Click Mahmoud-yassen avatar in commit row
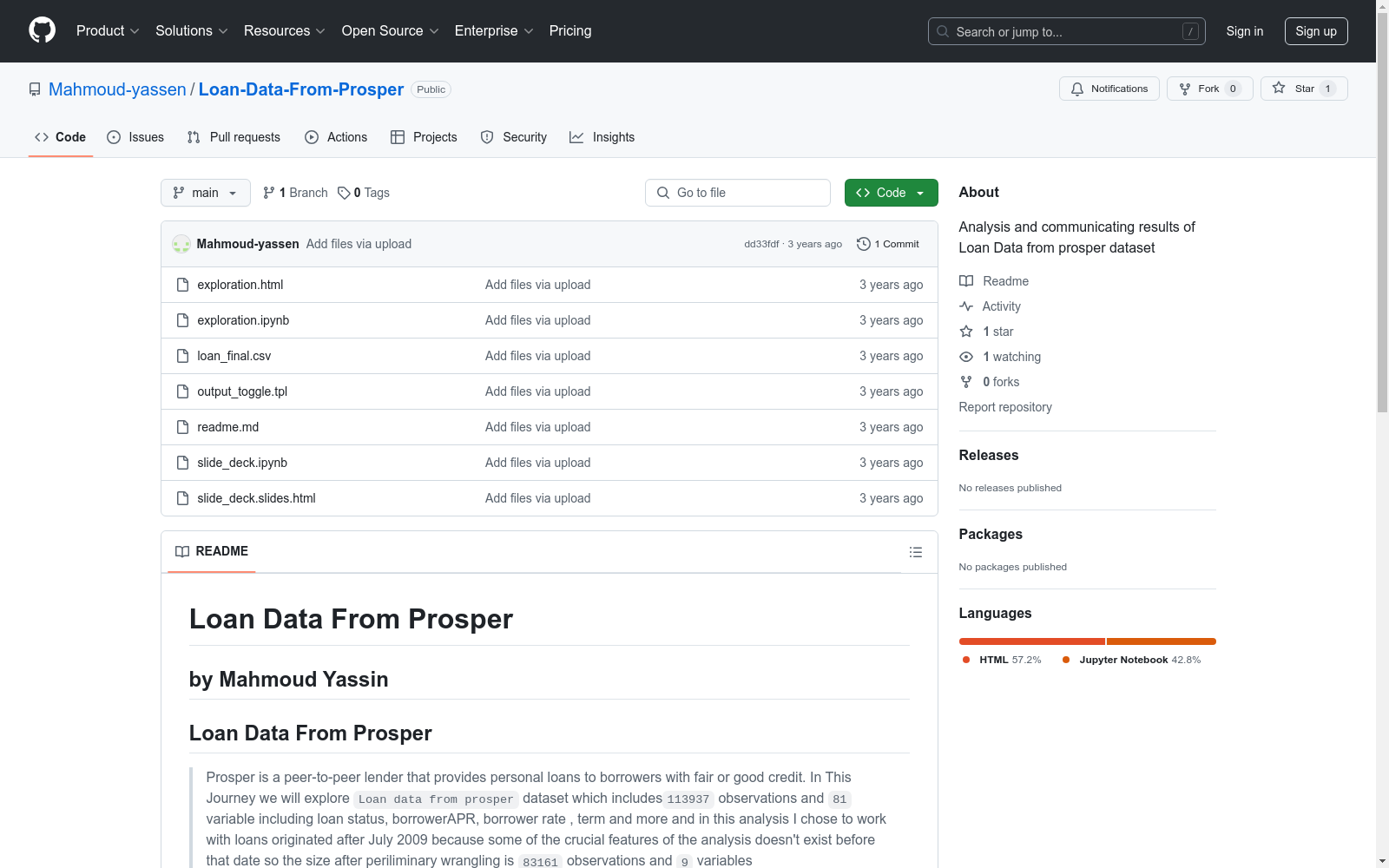Viewport: 1389px width, 868px height. coord(181,244)
